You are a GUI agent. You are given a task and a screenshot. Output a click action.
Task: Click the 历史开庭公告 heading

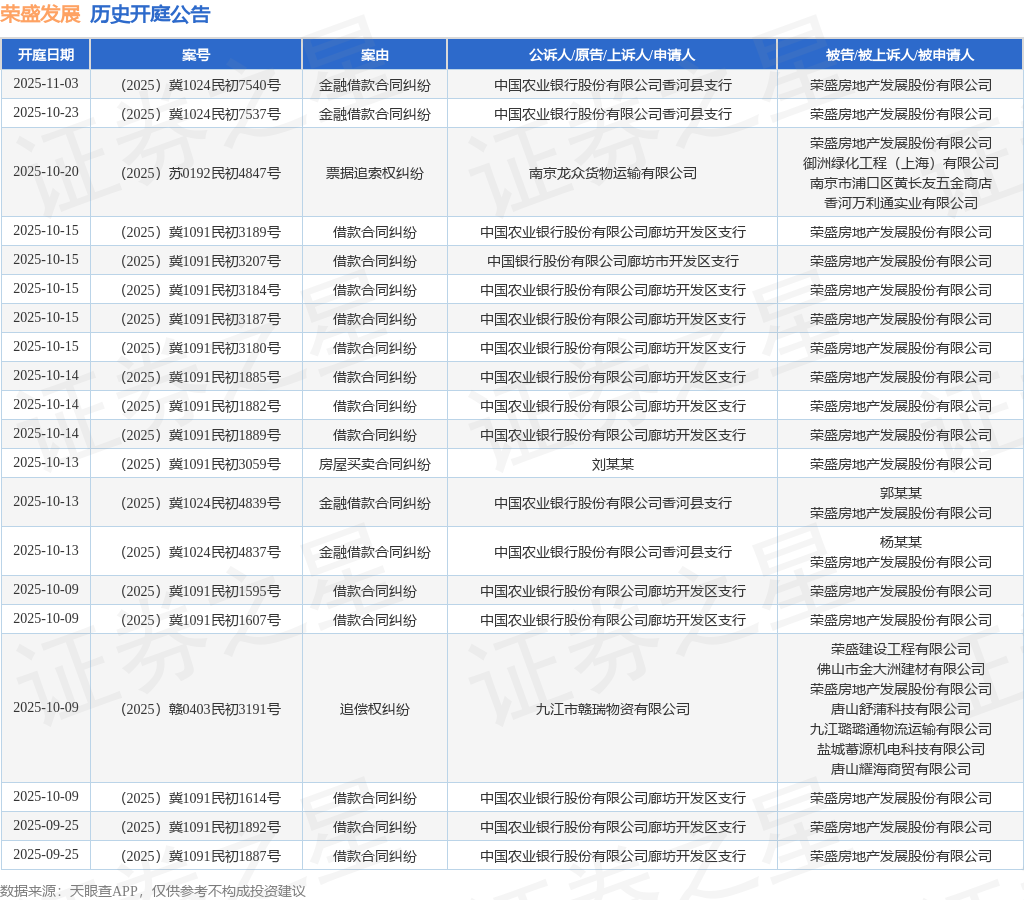coord(150,14)
